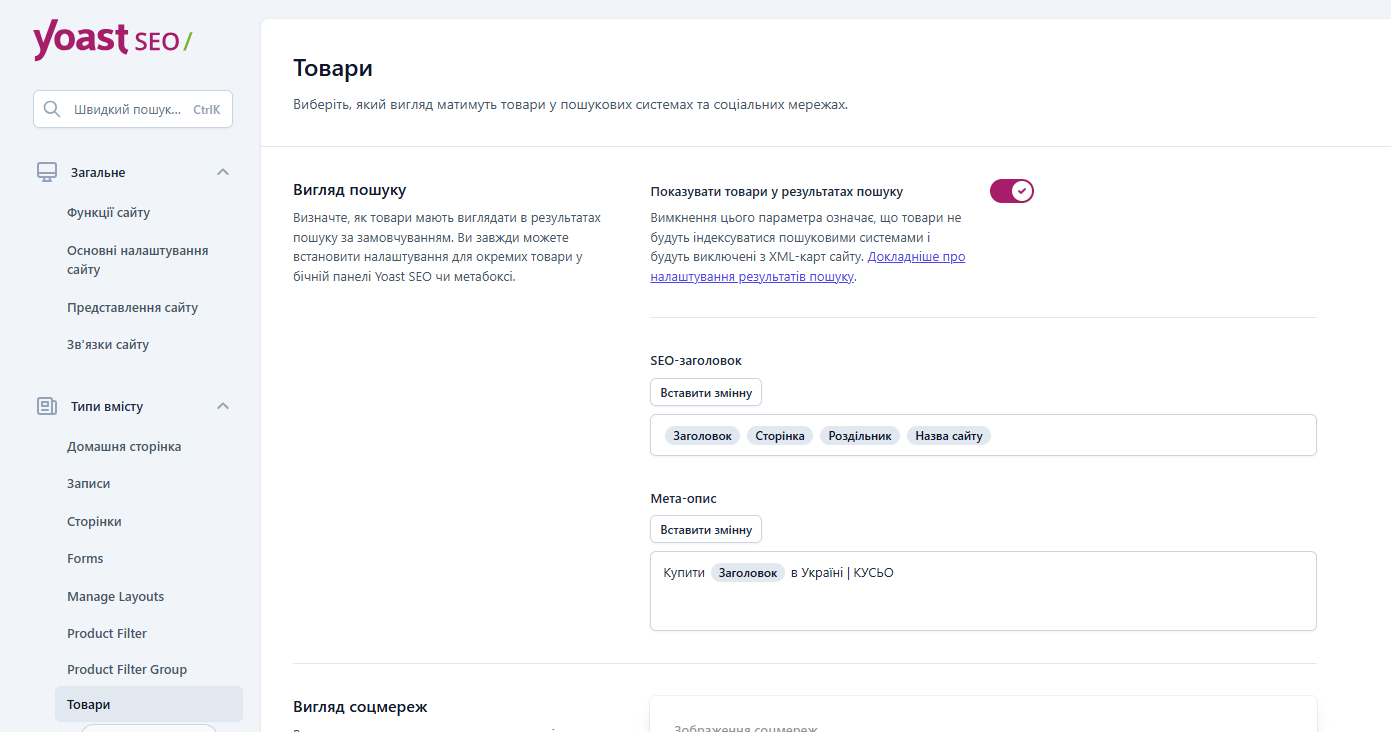Focus the quick search box
This screenshot has height=732, width=1391.
(x=133, y=109)
